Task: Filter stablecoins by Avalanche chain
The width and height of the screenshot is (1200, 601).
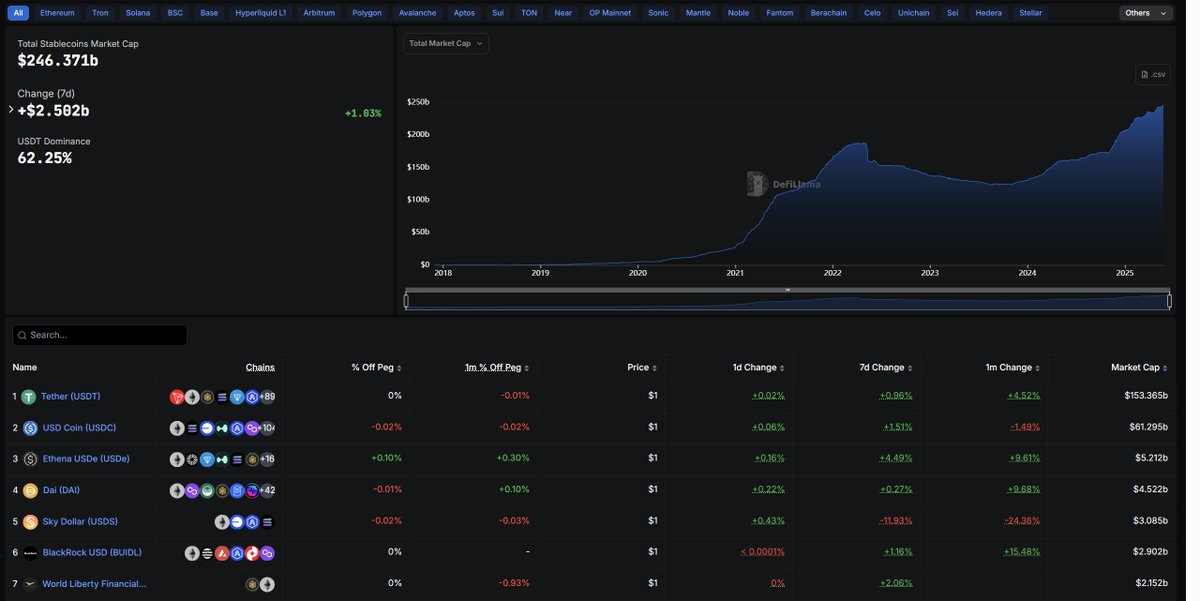Action: [x=417, y=13]
